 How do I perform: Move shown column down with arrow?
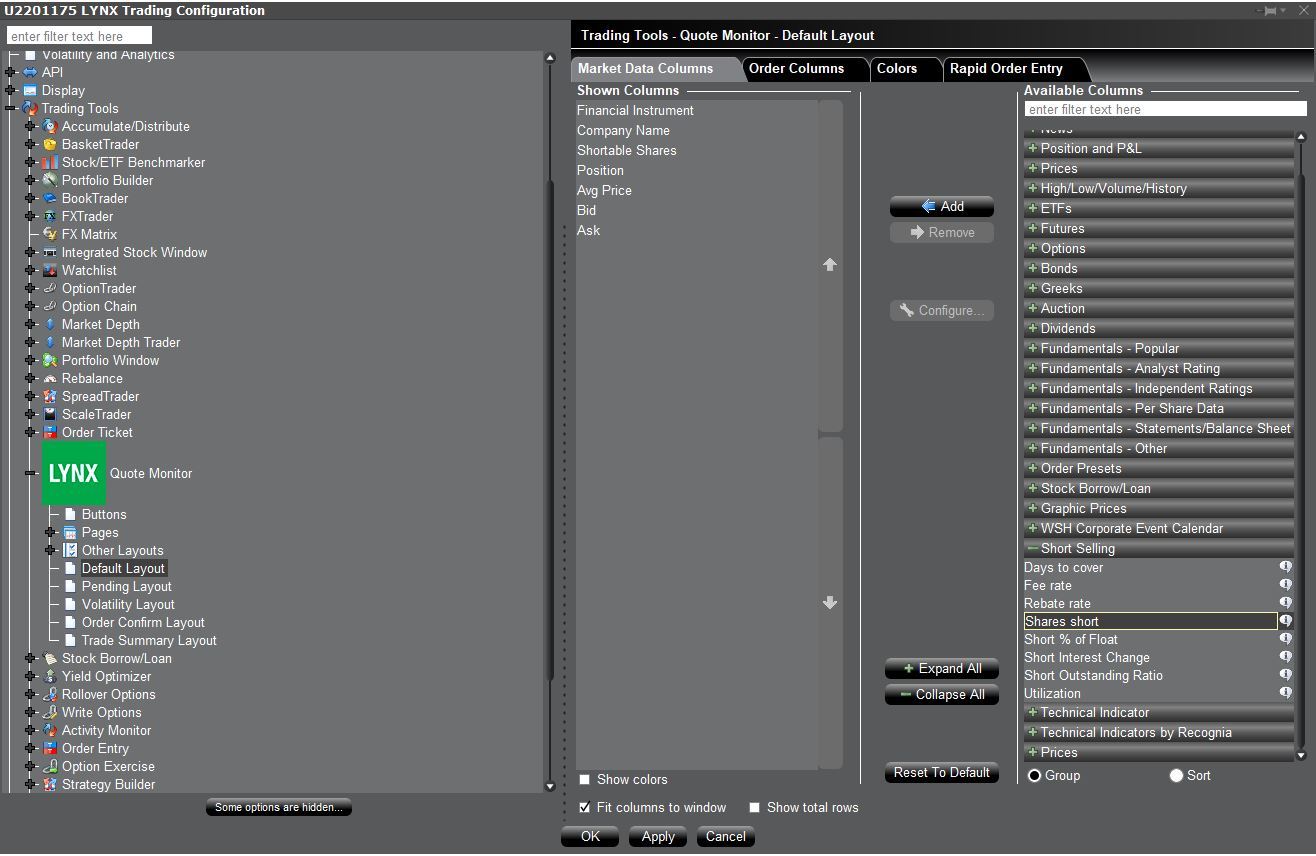[x=830, y=603]
